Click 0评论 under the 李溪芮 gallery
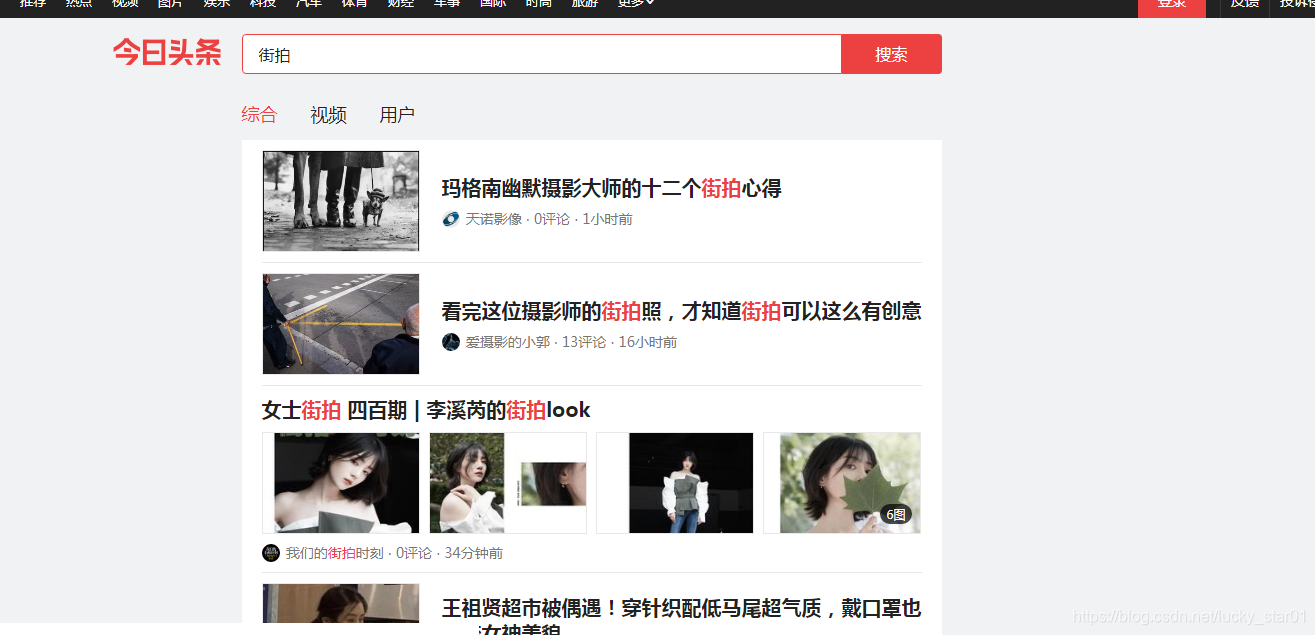 pyautogui.click(x=414, y=553)
